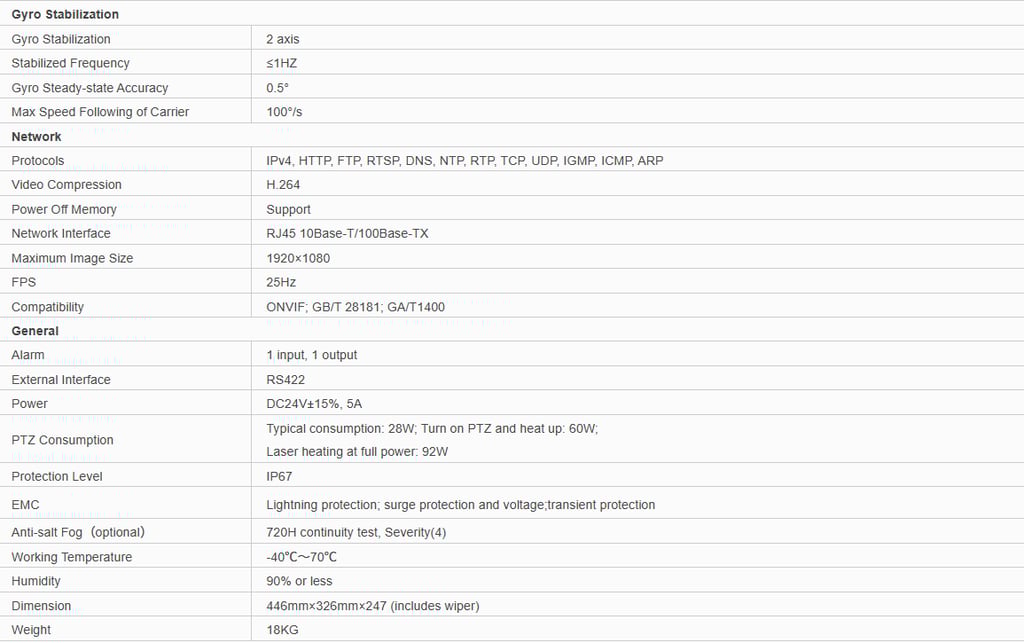This screenshot has width=1024, height=643.
Task: Click the Network section header
Action: (36, 136)
